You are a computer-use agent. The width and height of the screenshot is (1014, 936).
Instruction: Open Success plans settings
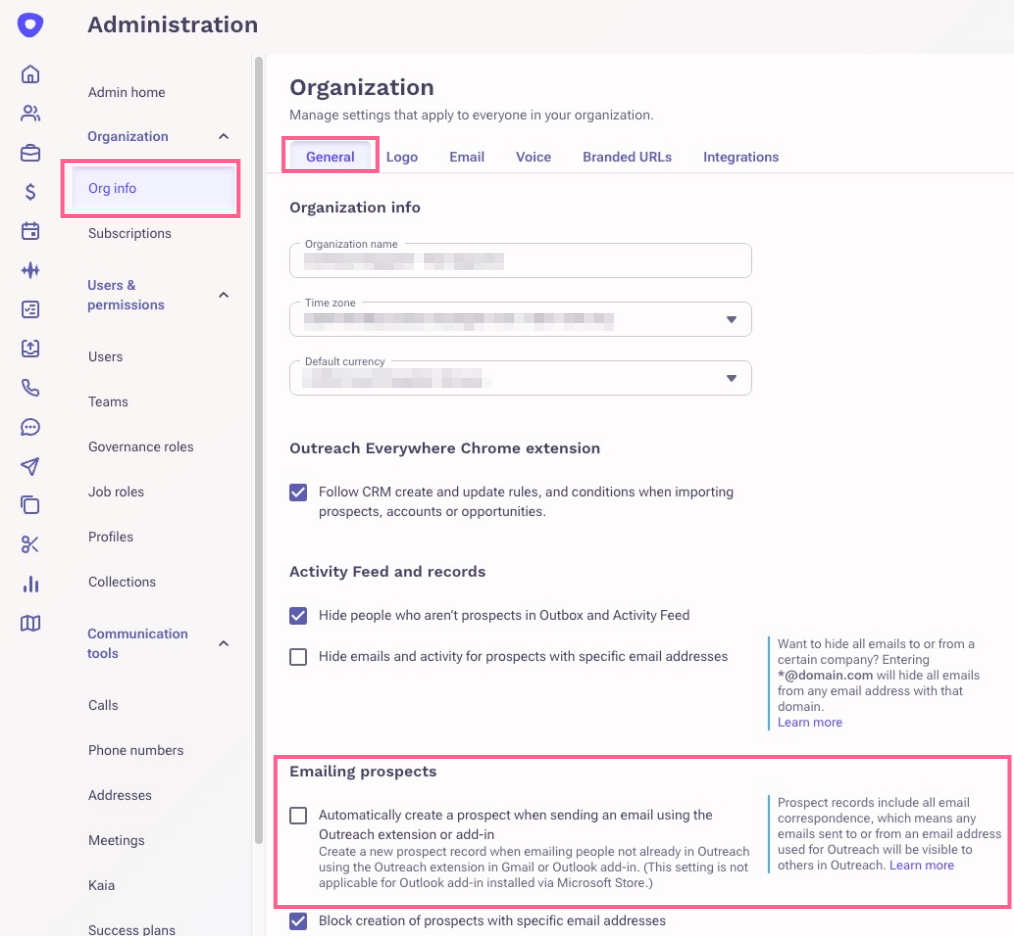[131, 930]
